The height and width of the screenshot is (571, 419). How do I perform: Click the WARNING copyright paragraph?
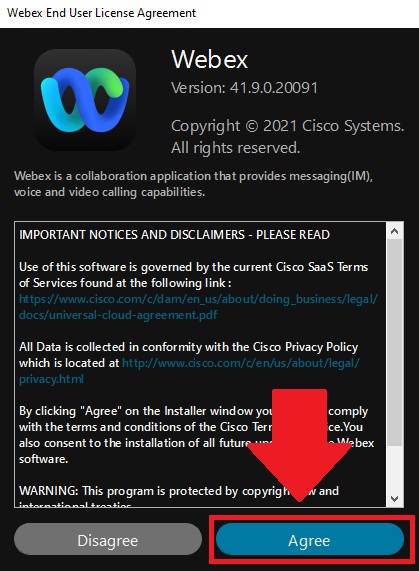pyautogui.click(x=179, y=496)
